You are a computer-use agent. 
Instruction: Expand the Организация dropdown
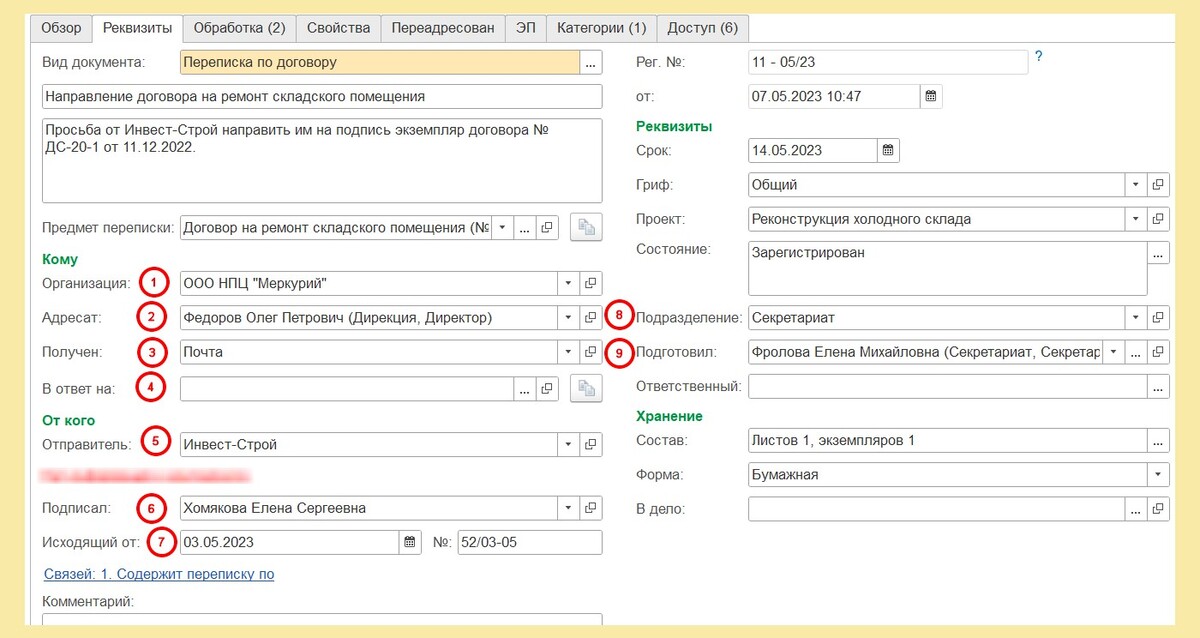[x=569, y=283]
